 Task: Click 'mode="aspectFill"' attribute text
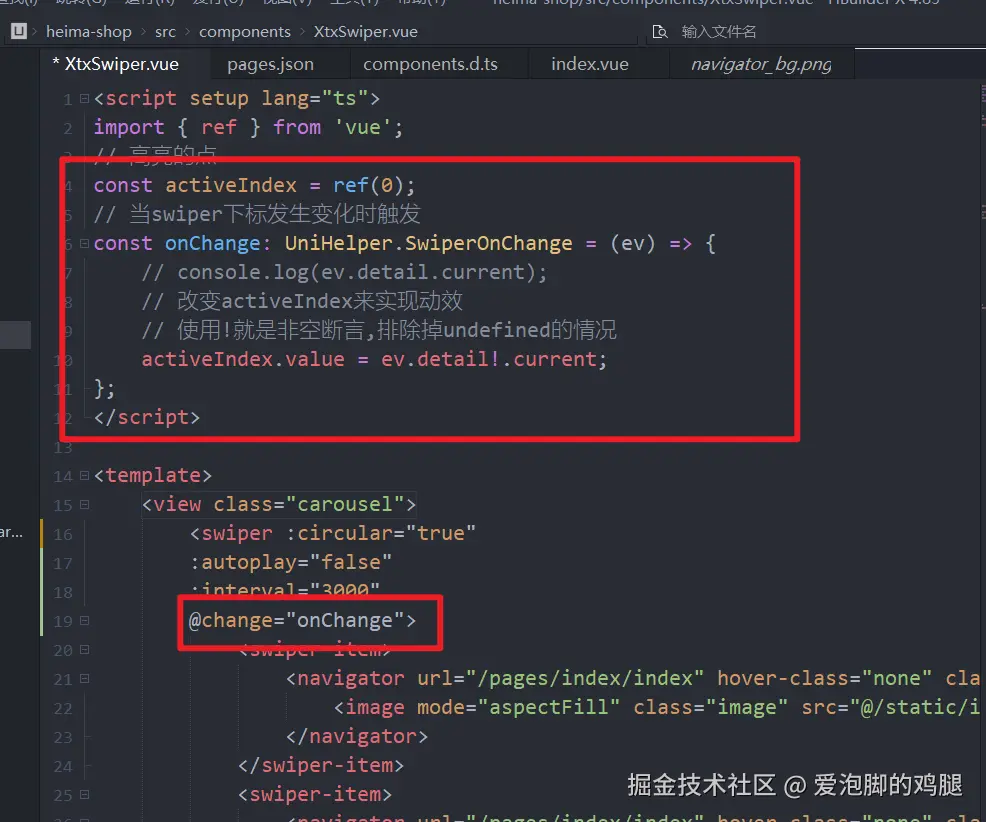tap(518, 708)
